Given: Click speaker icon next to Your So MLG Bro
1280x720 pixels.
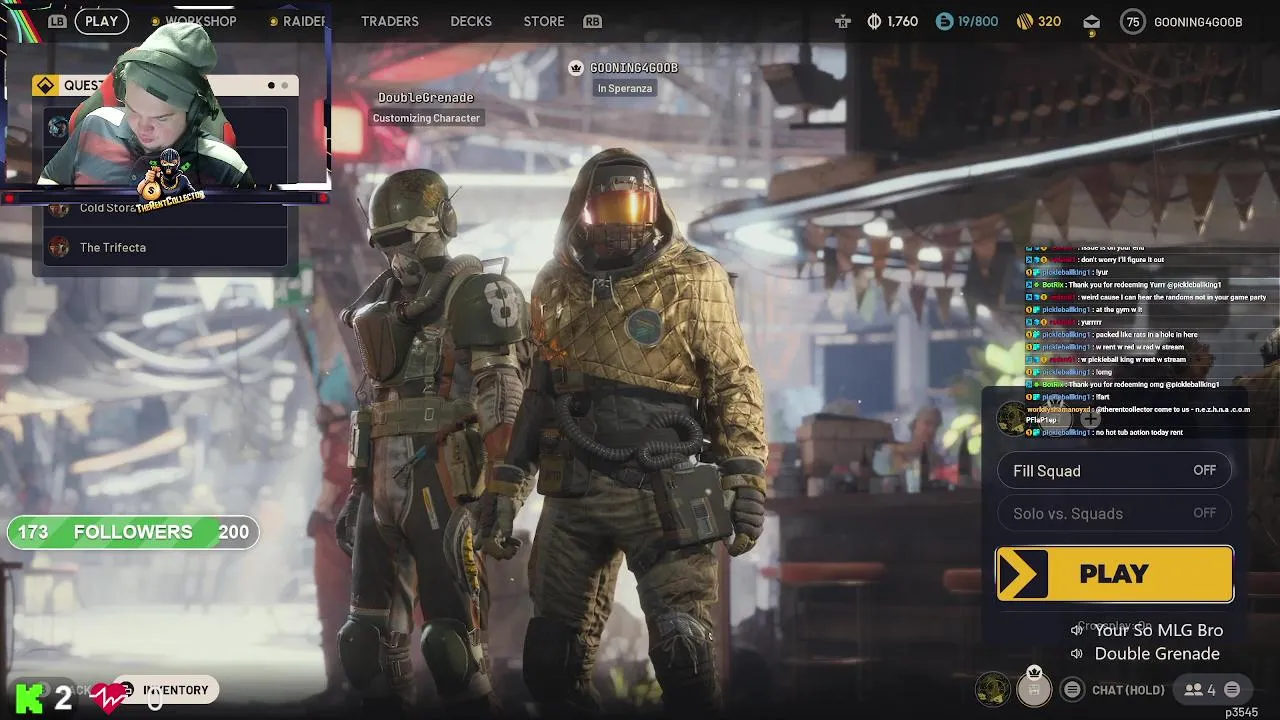Looking at the screenshot, I should click(1077, 630).
